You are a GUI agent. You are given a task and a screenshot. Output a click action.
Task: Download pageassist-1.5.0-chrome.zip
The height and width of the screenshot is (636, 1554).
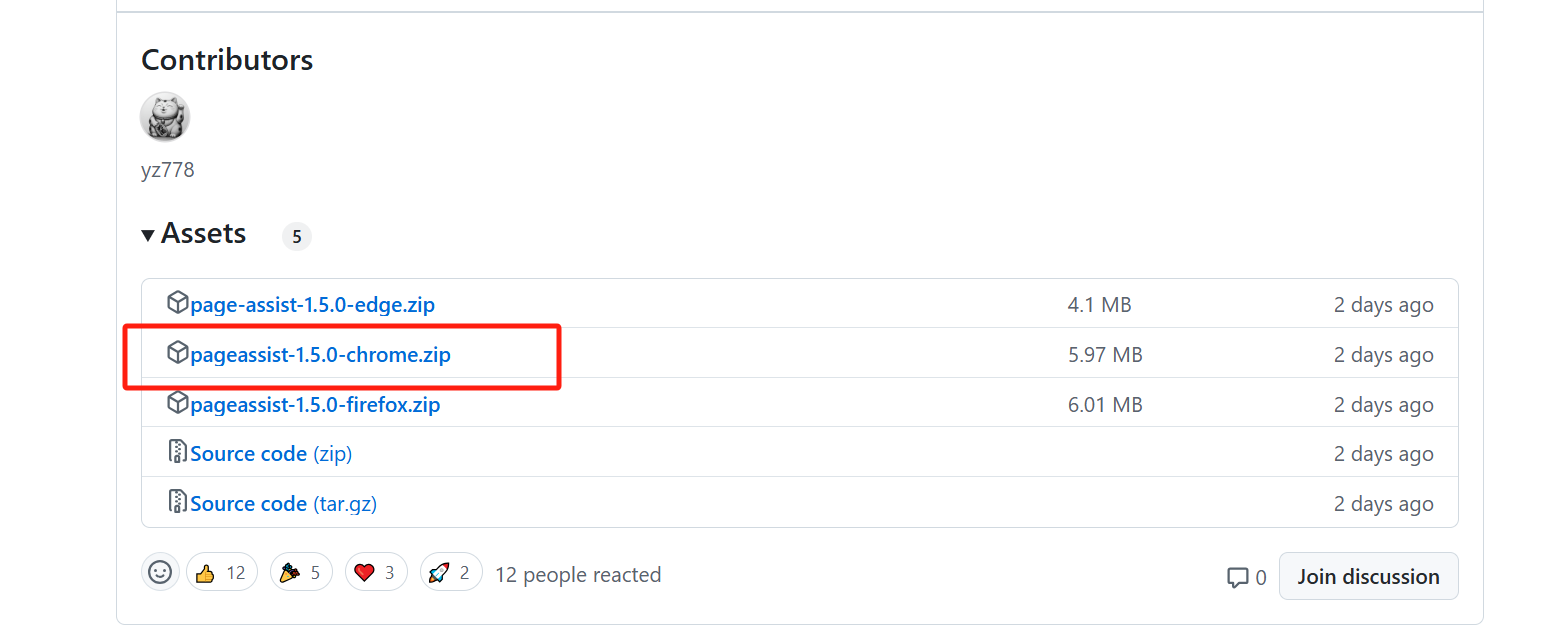[320, 355]
